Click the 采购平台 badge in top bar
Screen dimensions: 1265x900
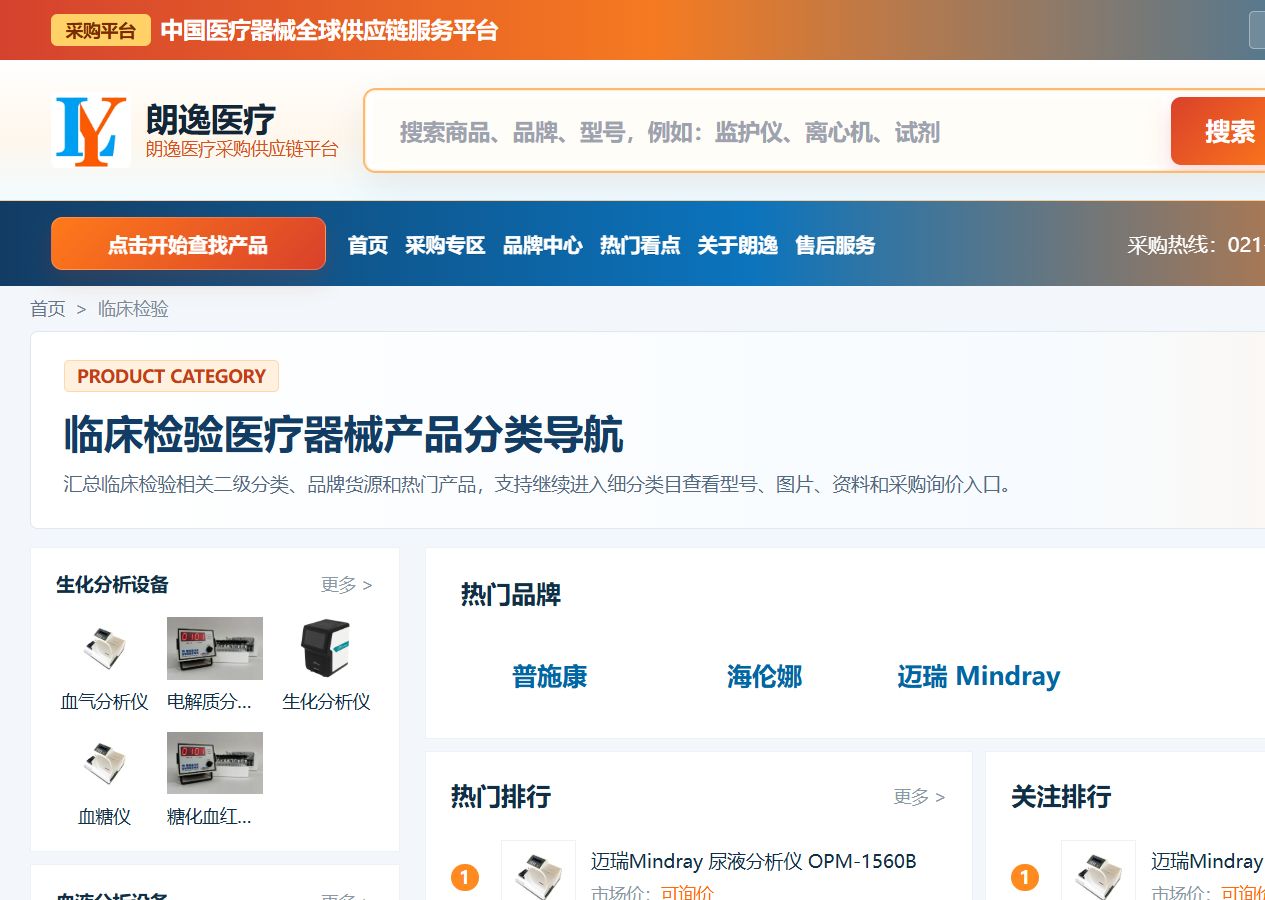coord(101,30)
